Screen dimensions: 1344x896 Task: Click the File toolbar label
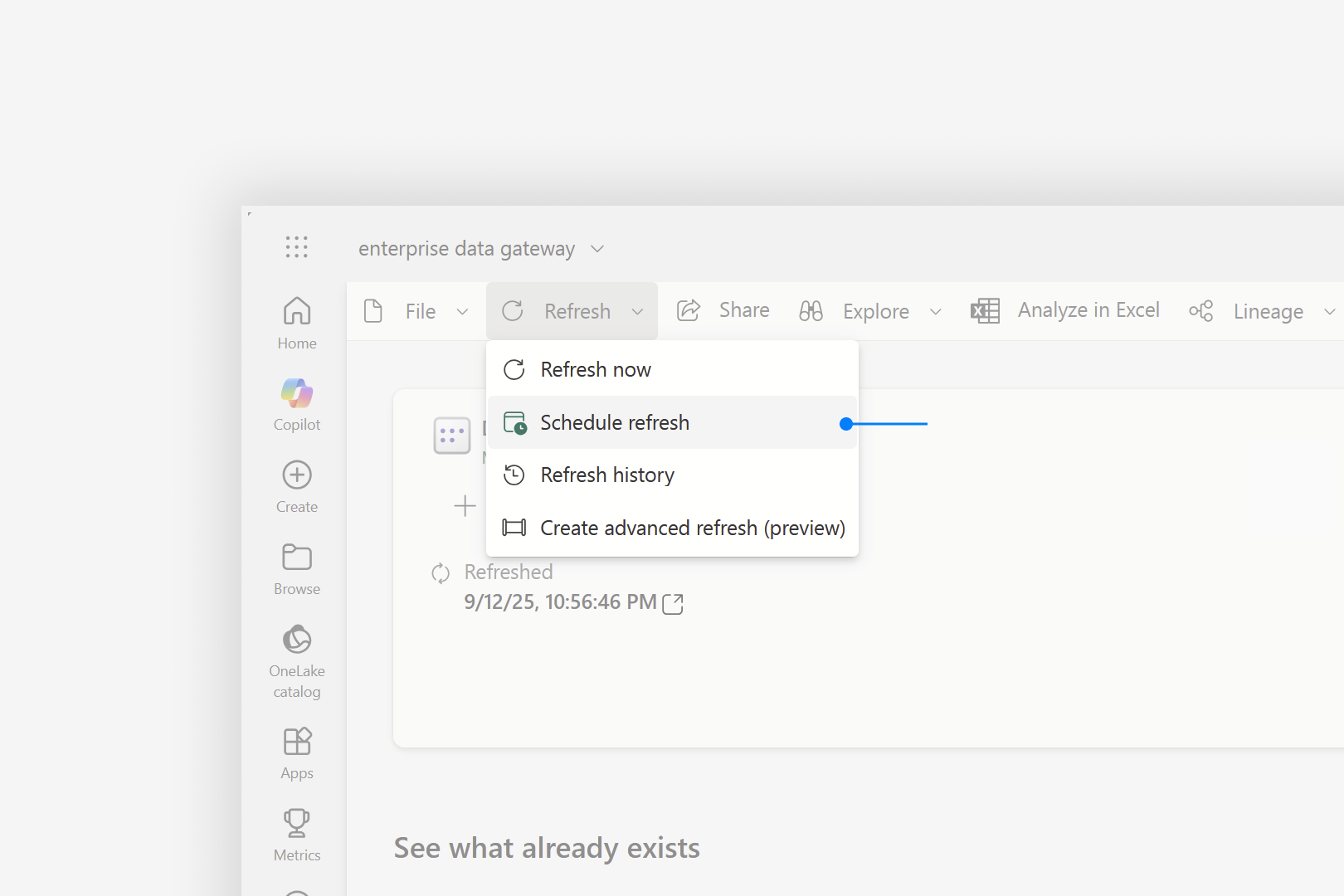pos(421,311)
